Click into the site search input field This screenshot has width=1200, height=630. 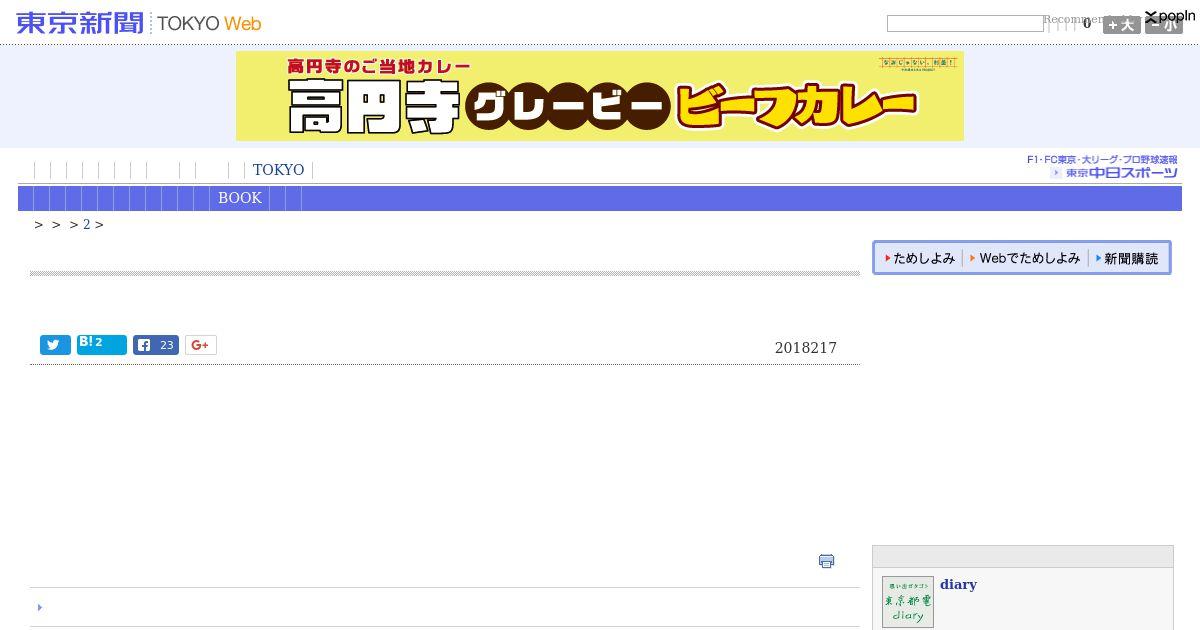[965, 23]
